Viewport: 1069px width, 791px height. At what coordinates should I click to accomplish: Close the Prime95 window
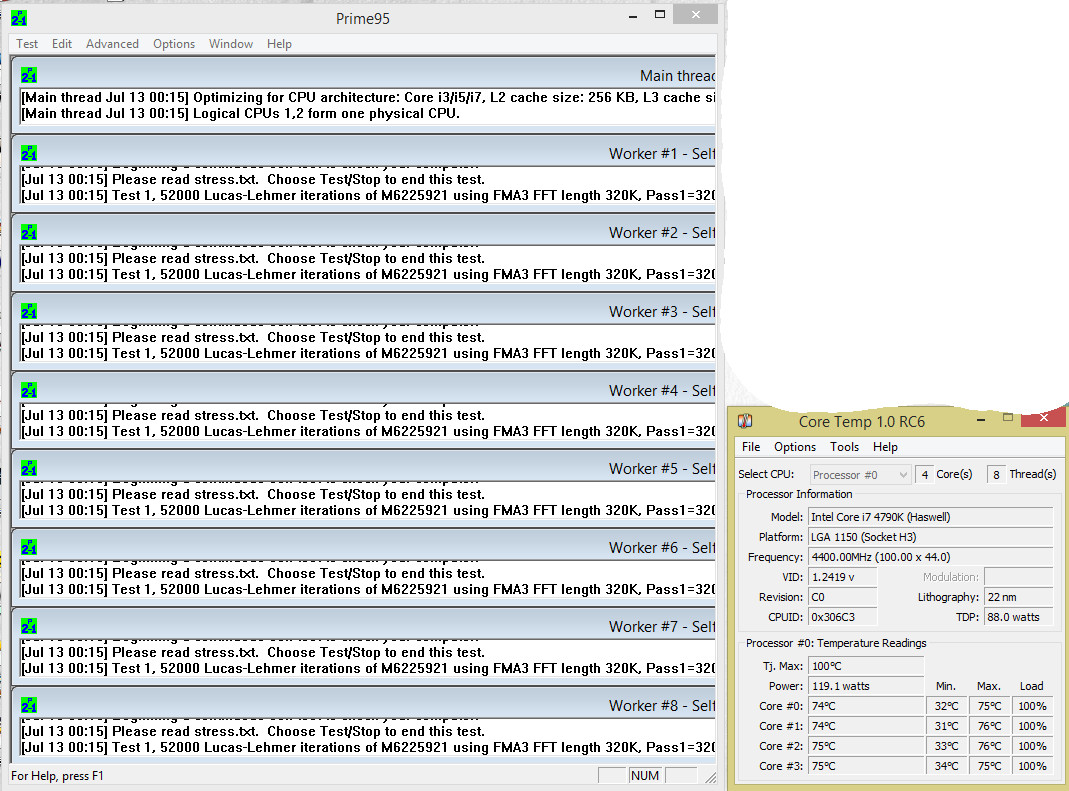coord(695,14)
